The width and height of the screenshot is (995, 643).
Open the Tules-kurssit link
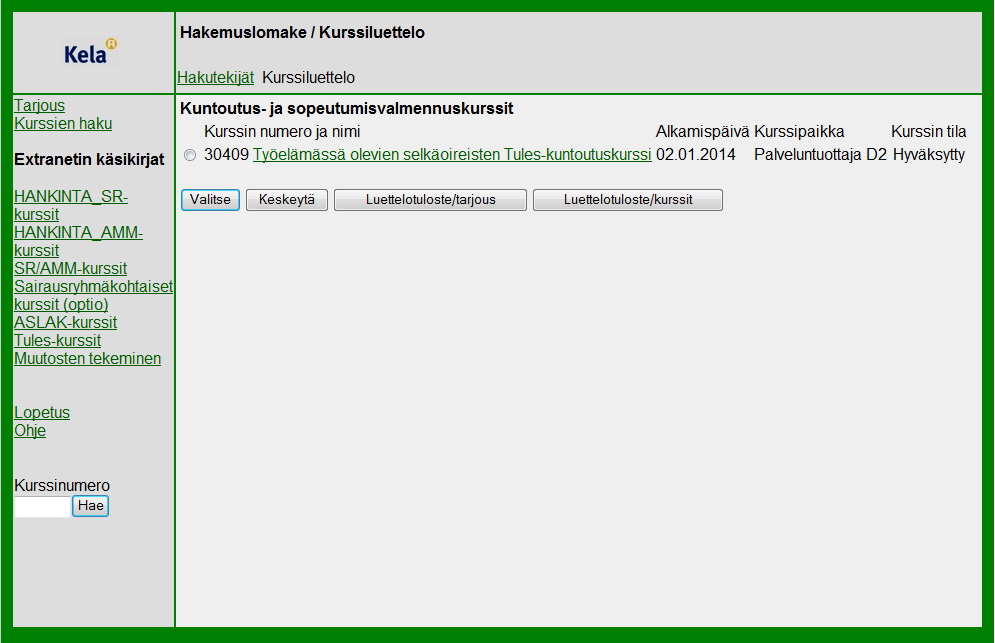click(57, 340)
